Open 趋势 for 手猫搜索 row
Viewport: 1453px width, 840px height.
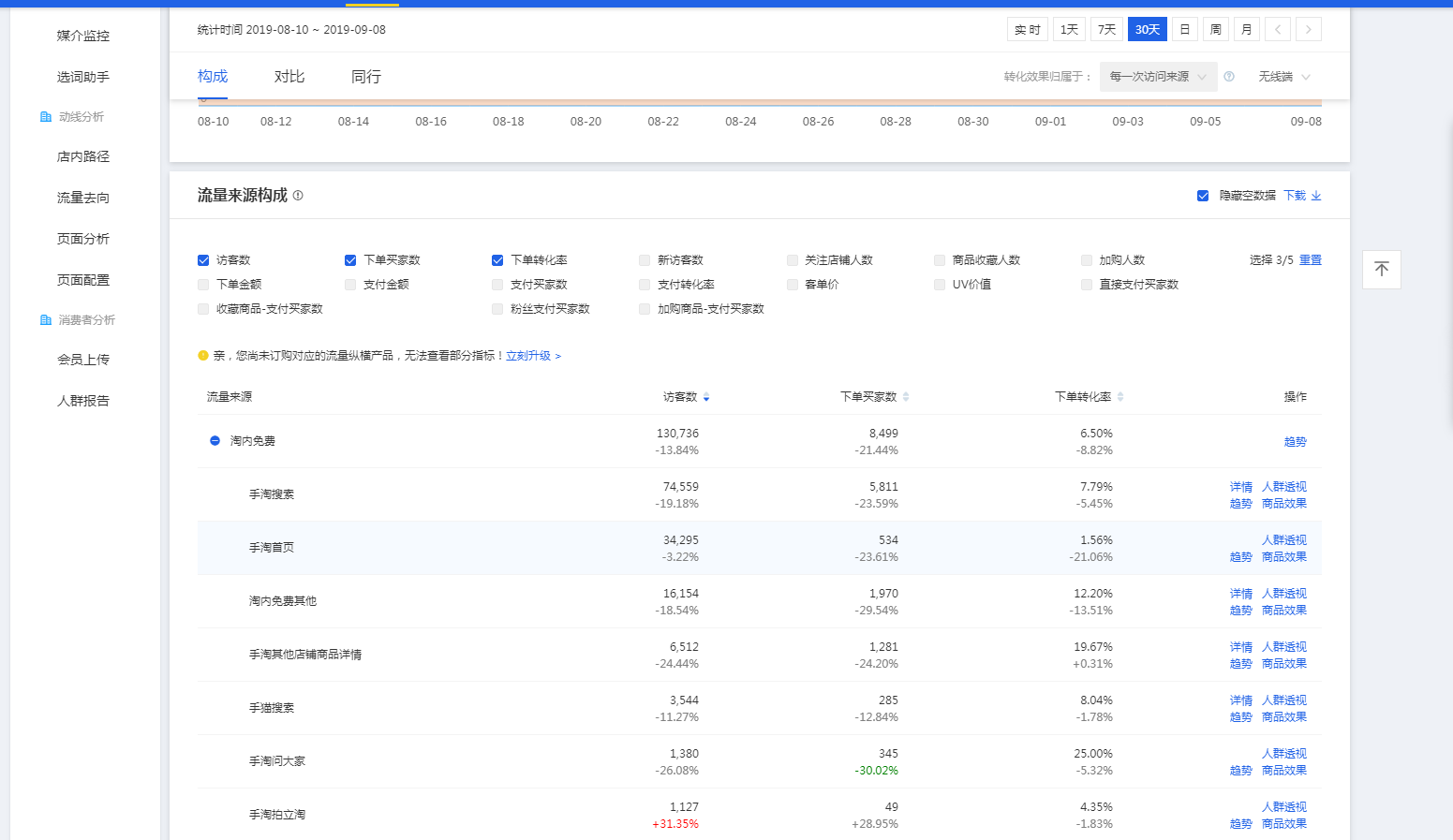coord(1241,717)
